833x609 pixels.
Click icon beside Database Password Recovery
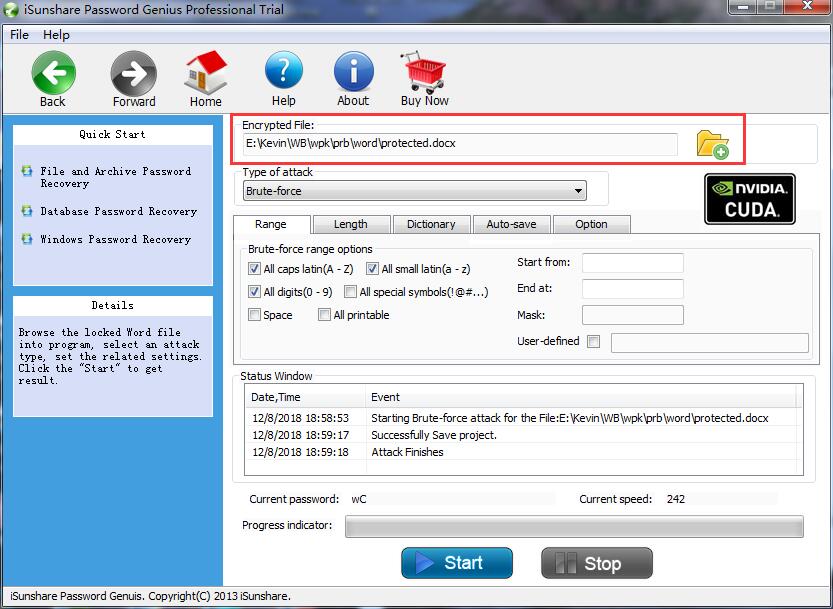coord(27,210)
